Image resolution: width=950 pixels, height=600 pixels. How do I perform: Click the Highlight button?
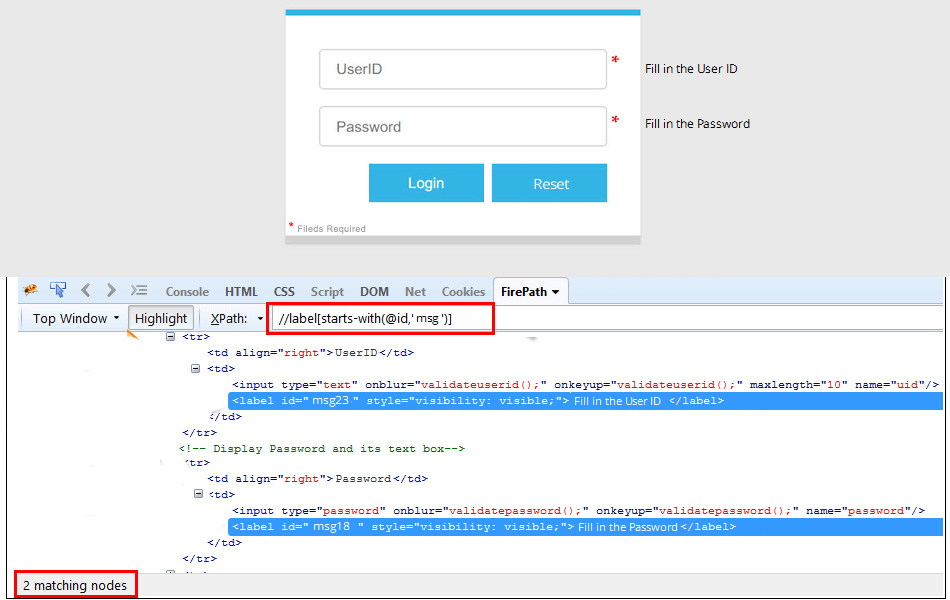161,318
